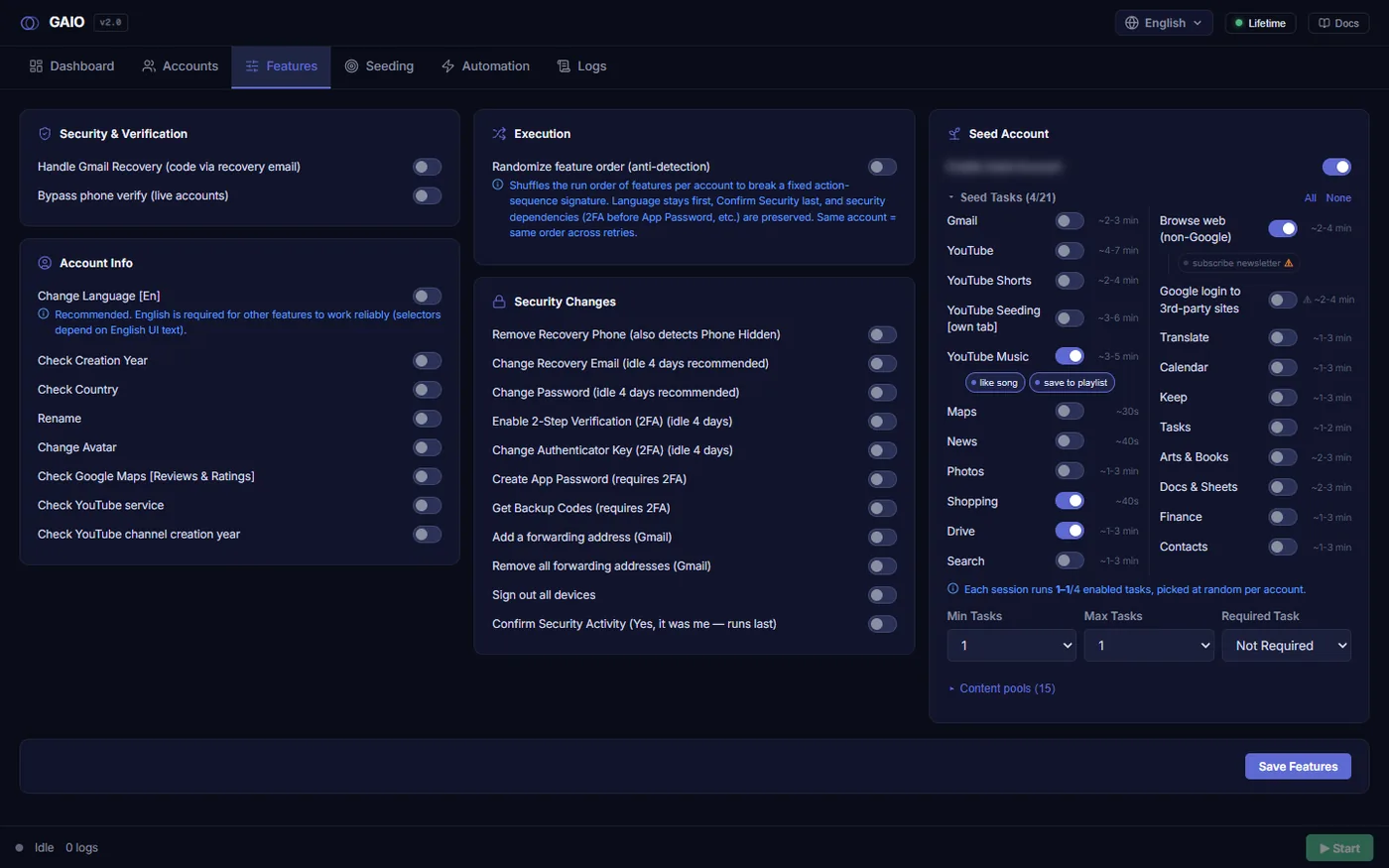Image resolution: width=1389 pixels, height=868 pixels.
Task: Click the Dashboard grid icon
Action: click(x=36, y=66)
